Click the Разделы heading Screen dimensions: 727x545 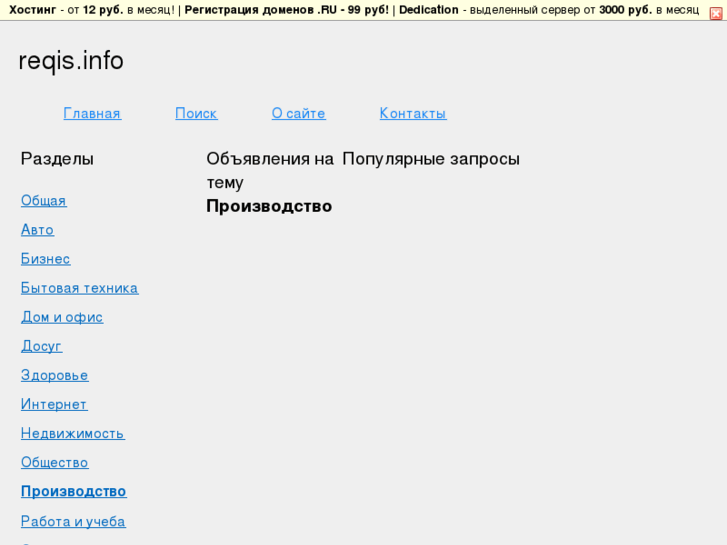[x=57, y=159]
